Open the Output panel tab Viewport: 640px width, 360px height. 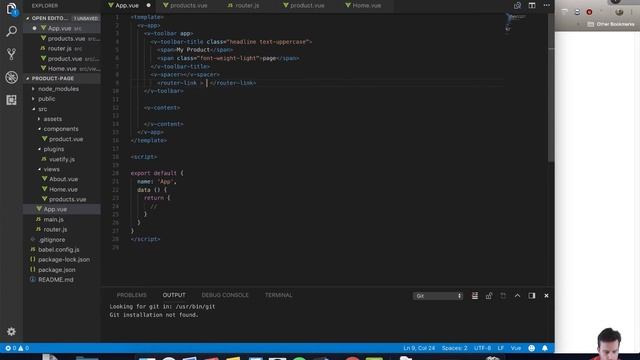[174, 295]
